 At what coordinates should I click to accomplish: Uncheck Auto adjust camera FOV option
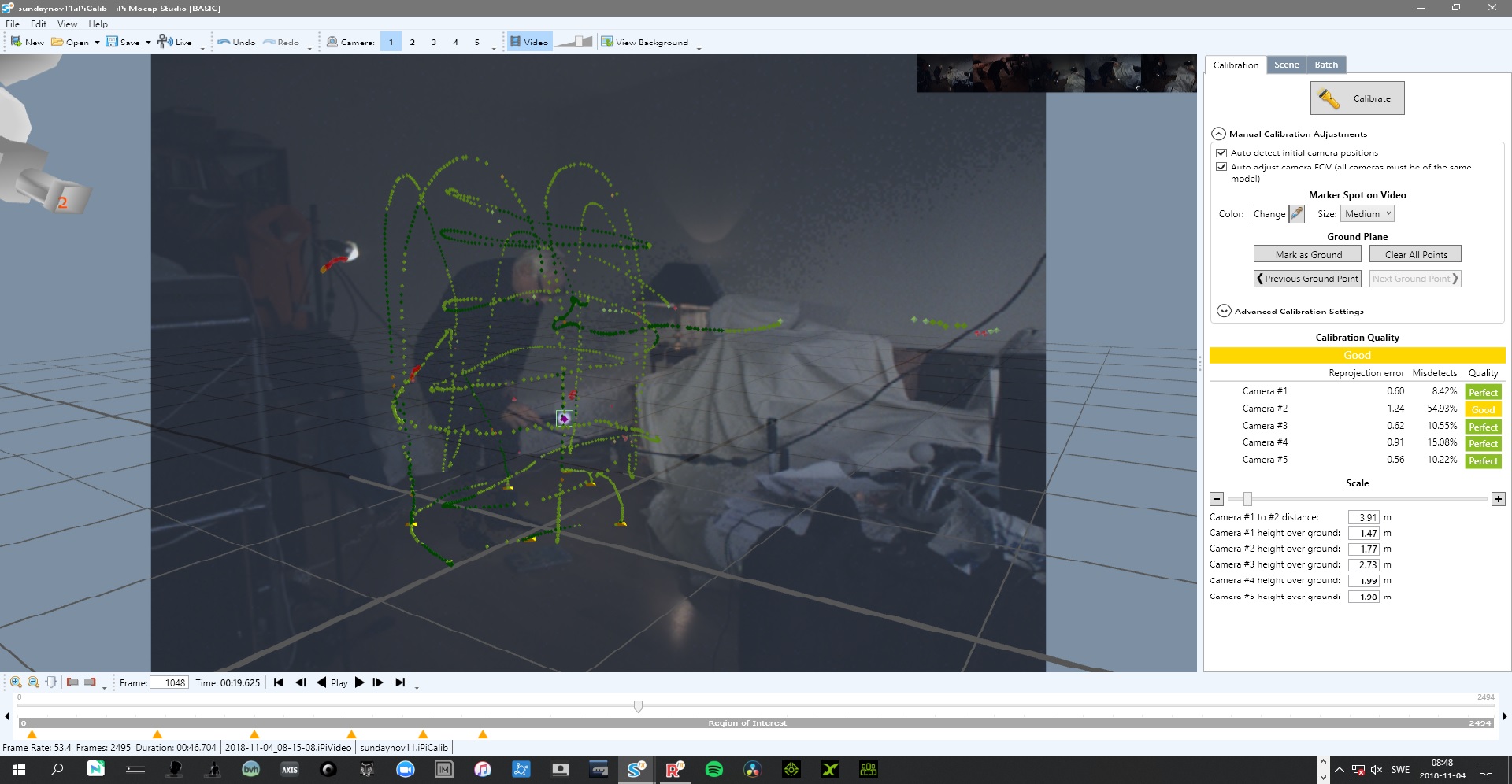click(x=1221, y=167)
